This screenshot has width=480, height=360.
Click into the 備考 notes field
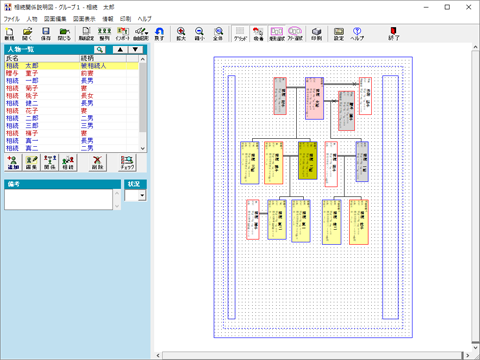point(59,199)
